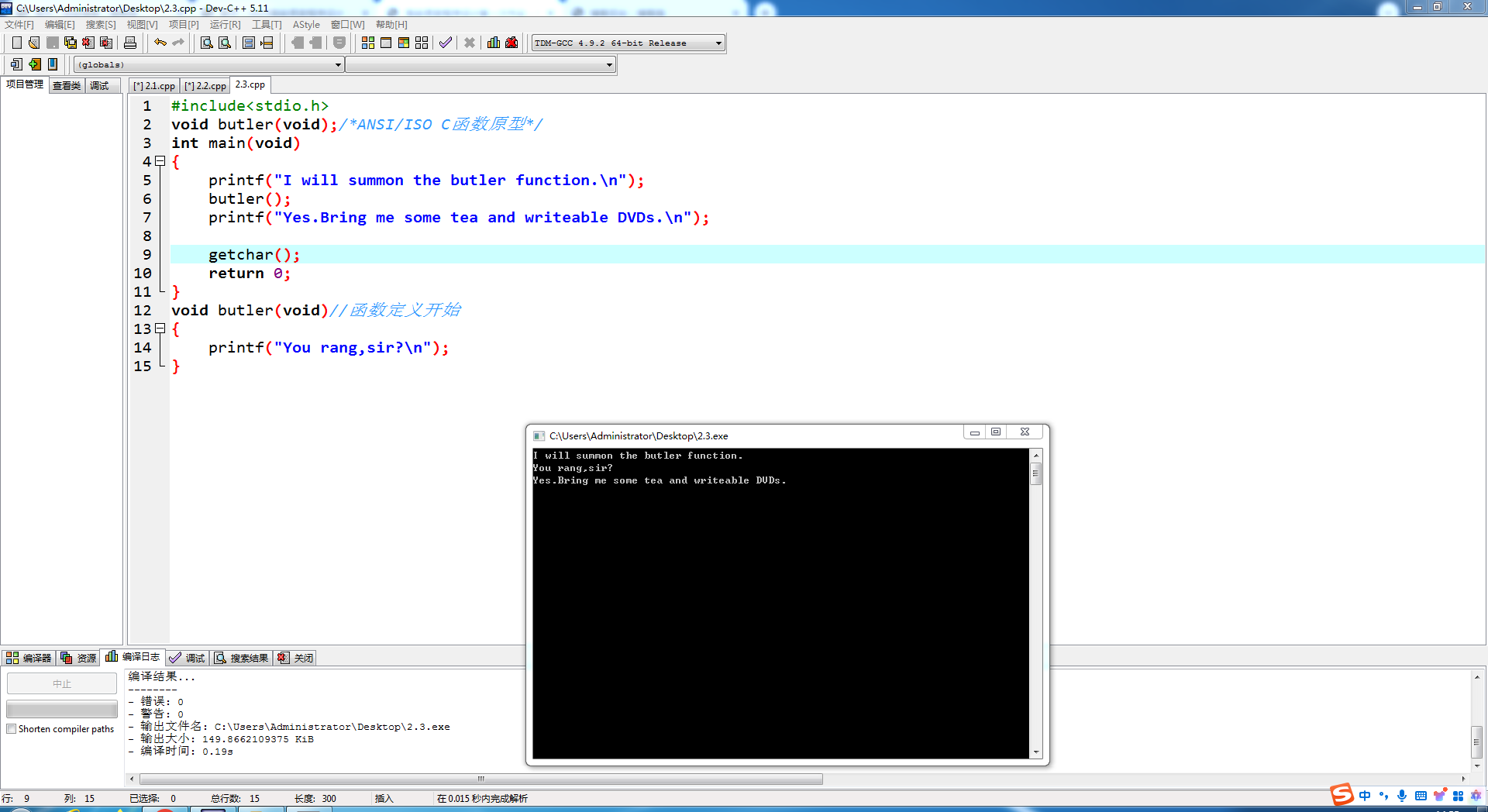Click the console window vertical scrollbar thumb
Viewport: 1488px width, 812px height.
1035,473
